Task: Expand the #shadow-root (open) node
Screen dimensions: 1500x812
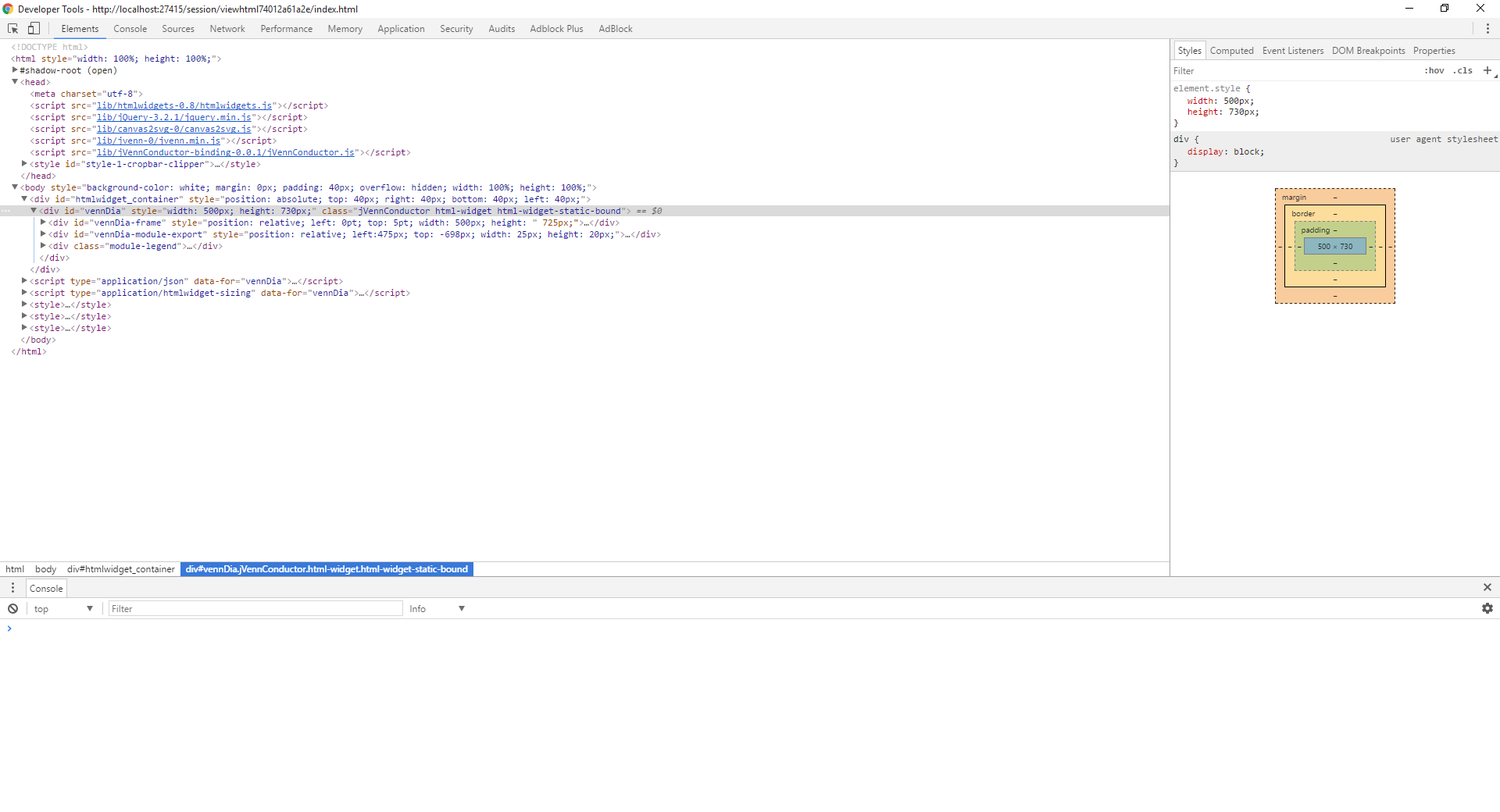Action: [x=15, y=70]
